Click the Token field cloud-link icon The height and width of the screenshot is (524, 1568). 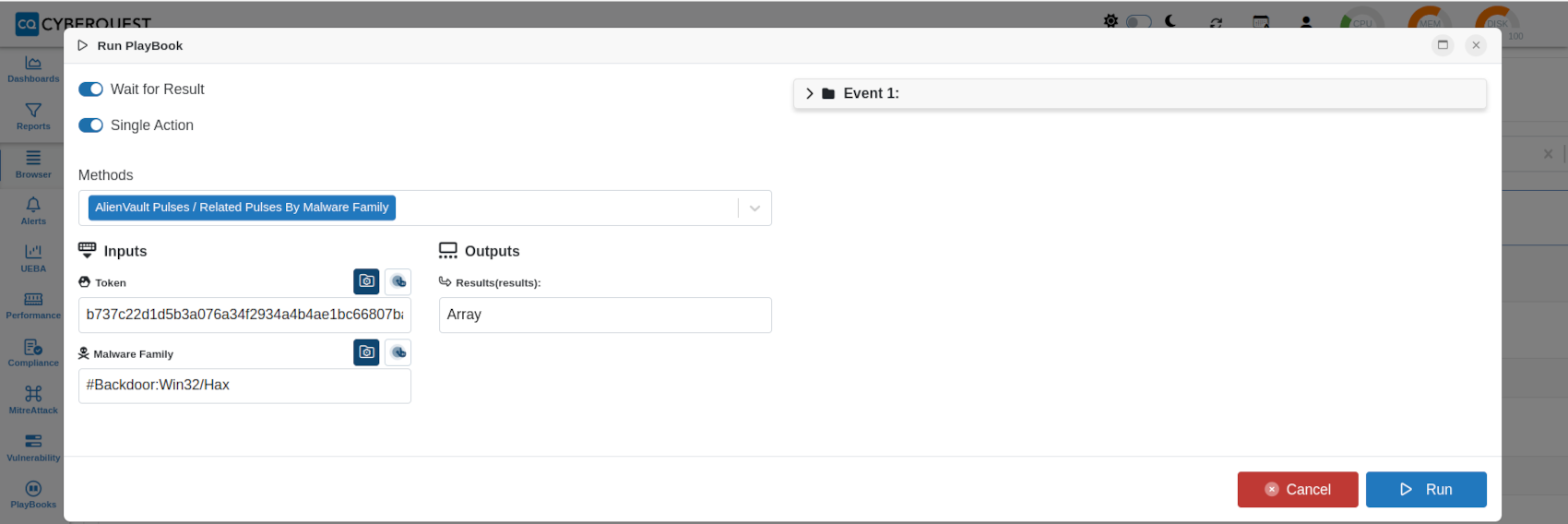(398, 281)
